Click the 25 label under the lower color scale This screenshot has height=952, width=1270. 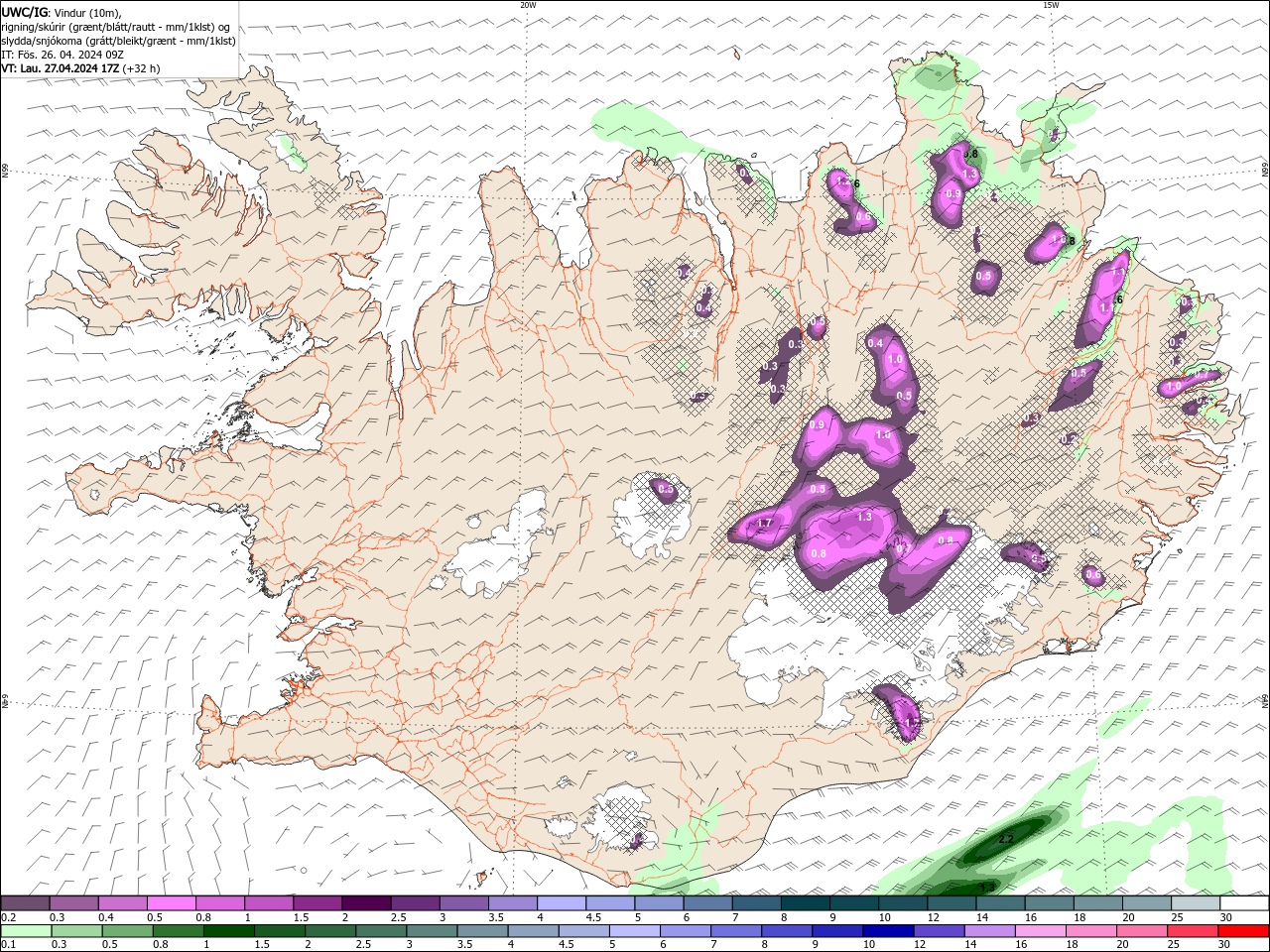point(1175,944)
